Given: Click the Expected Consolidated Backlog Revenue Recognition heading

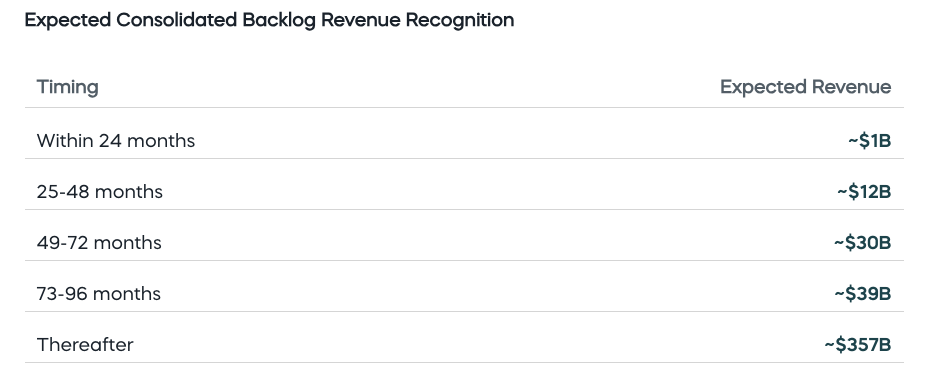Looking at the screenshot, I should click(269, 21).
